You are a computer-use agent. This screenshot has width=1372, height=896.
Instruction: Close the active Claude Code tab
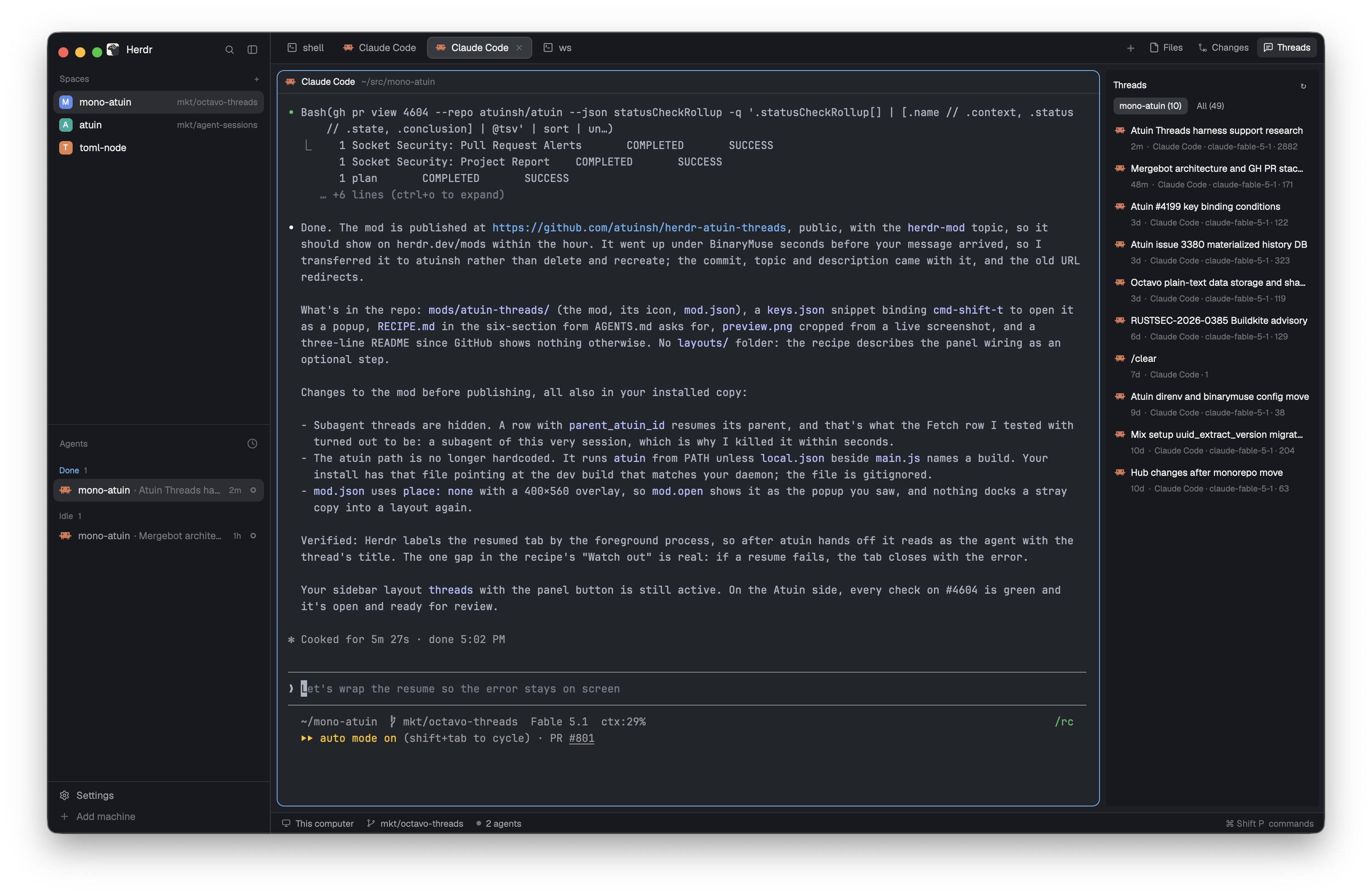coord(520,48)
